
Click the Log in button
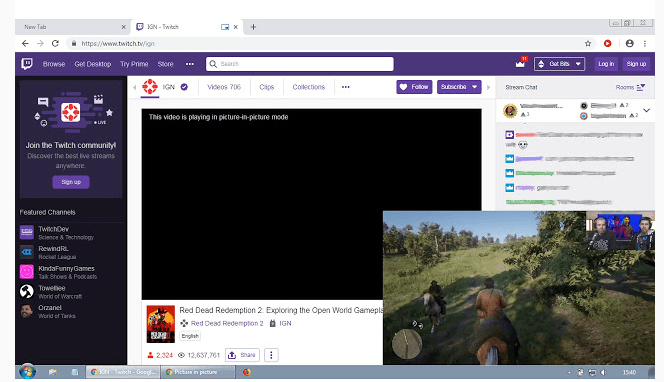click(606, 64)
